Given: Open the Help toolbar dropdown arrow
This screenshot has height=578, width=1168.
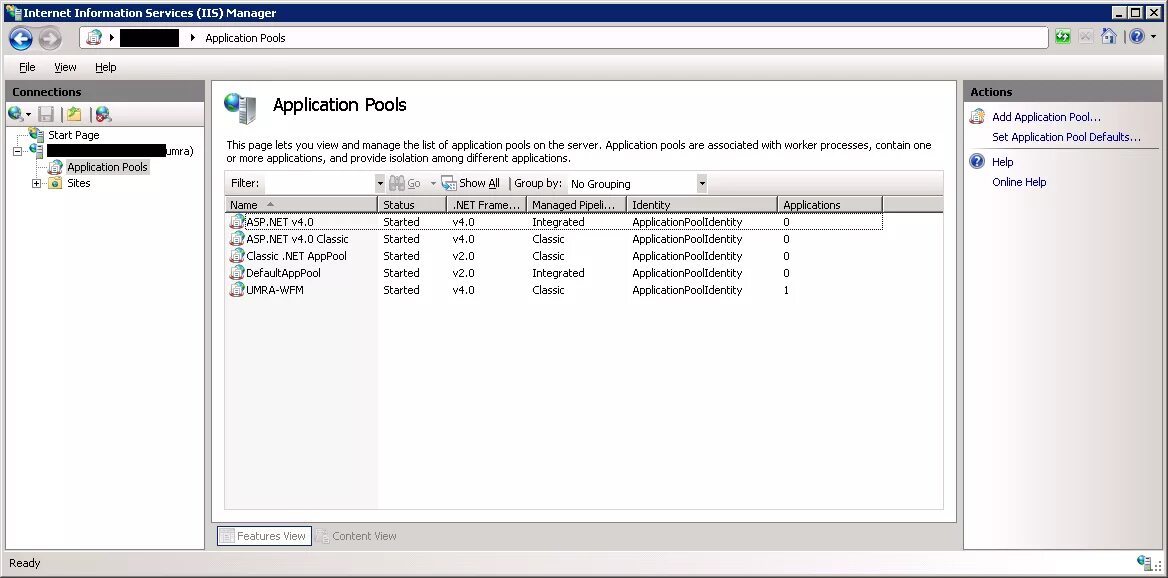Looking at the screenshot, I should point(1153,36).
